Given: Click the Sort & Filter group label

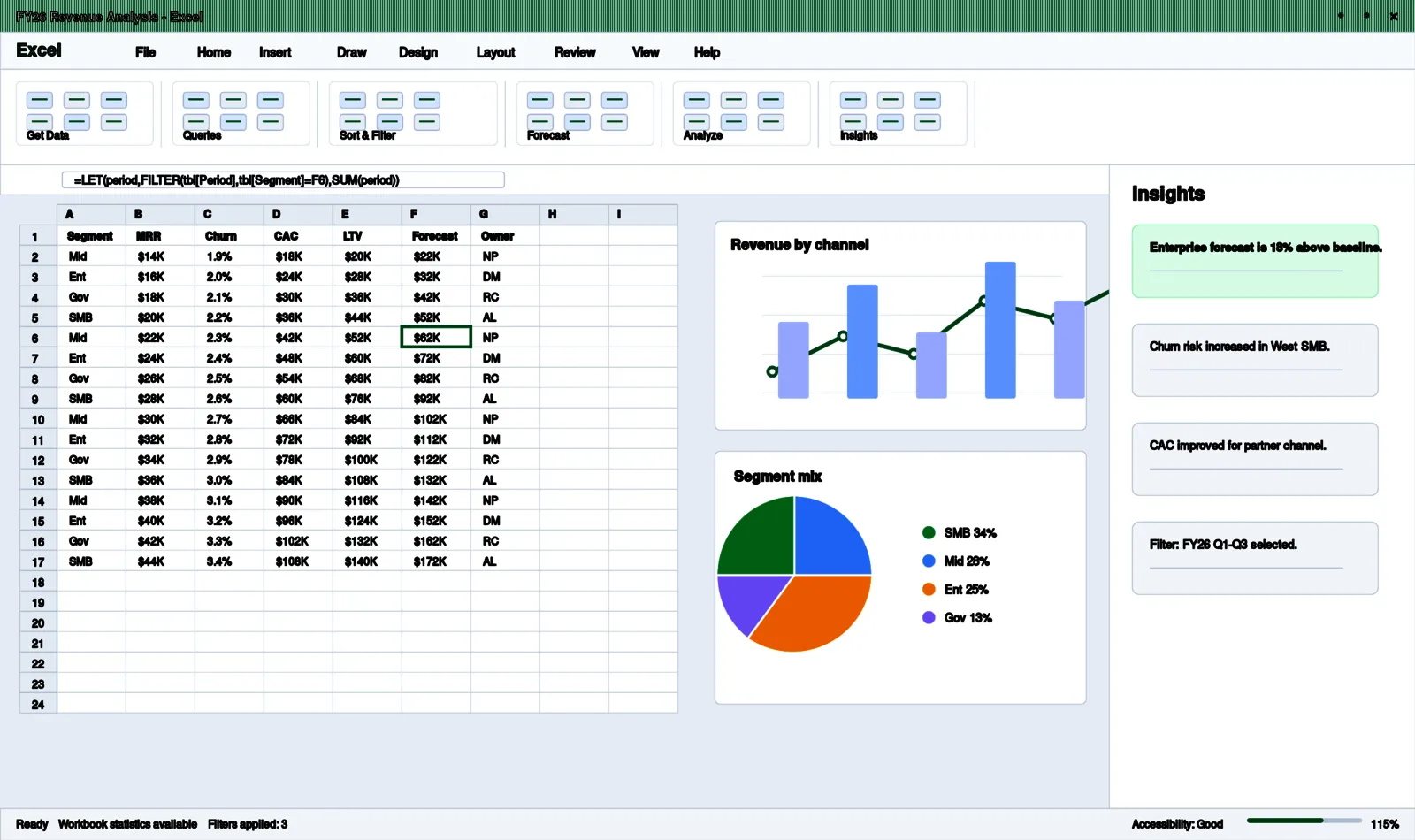Looking at the screenshot, I should coord(367,135).
